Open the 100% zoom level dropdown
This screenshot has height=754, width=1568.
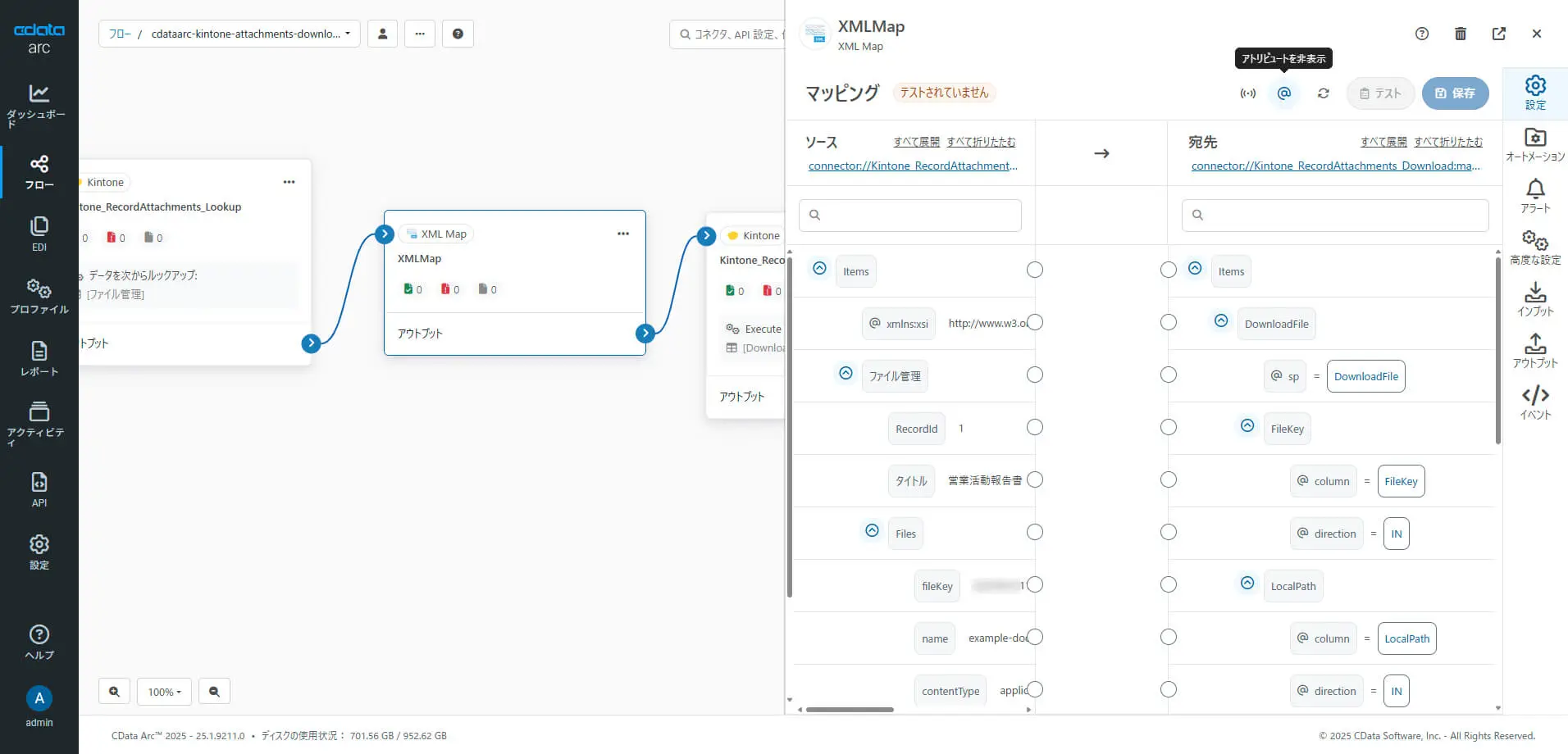point(165,692)
